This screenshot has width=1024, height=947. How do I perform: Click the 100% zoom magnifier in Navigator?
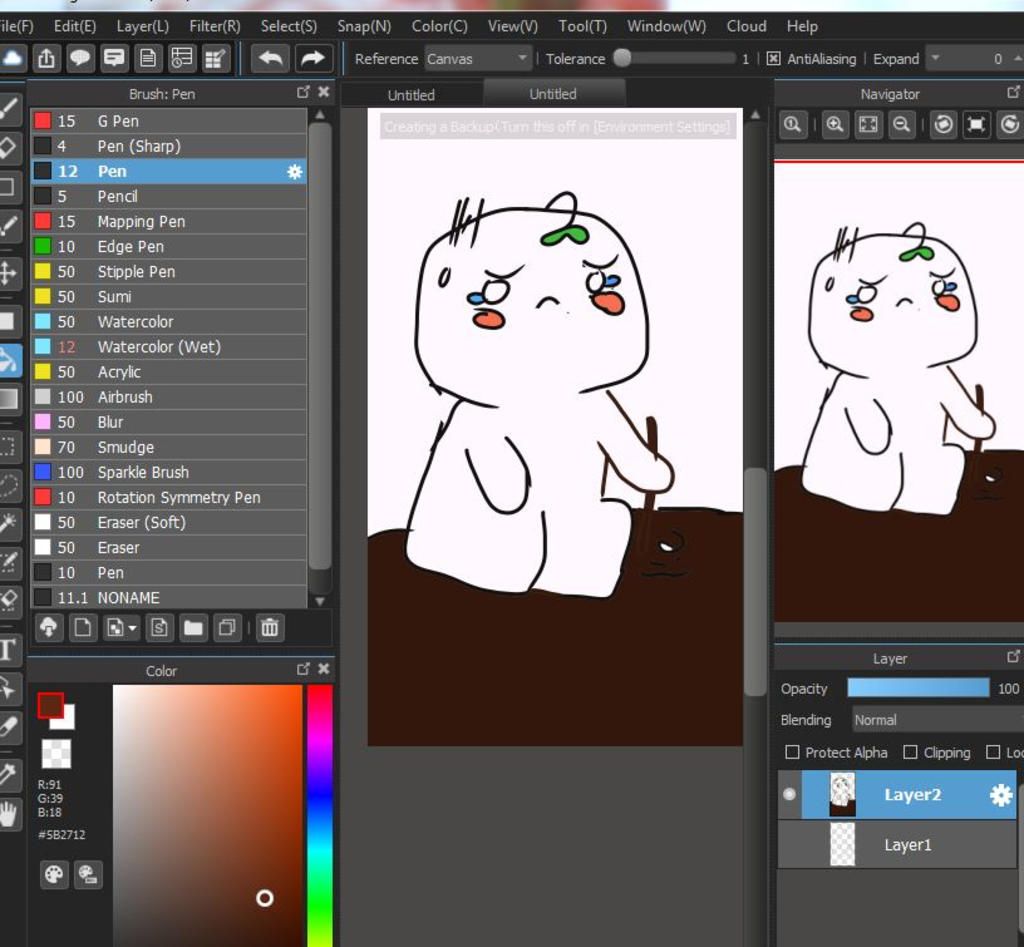pos(793,124)
